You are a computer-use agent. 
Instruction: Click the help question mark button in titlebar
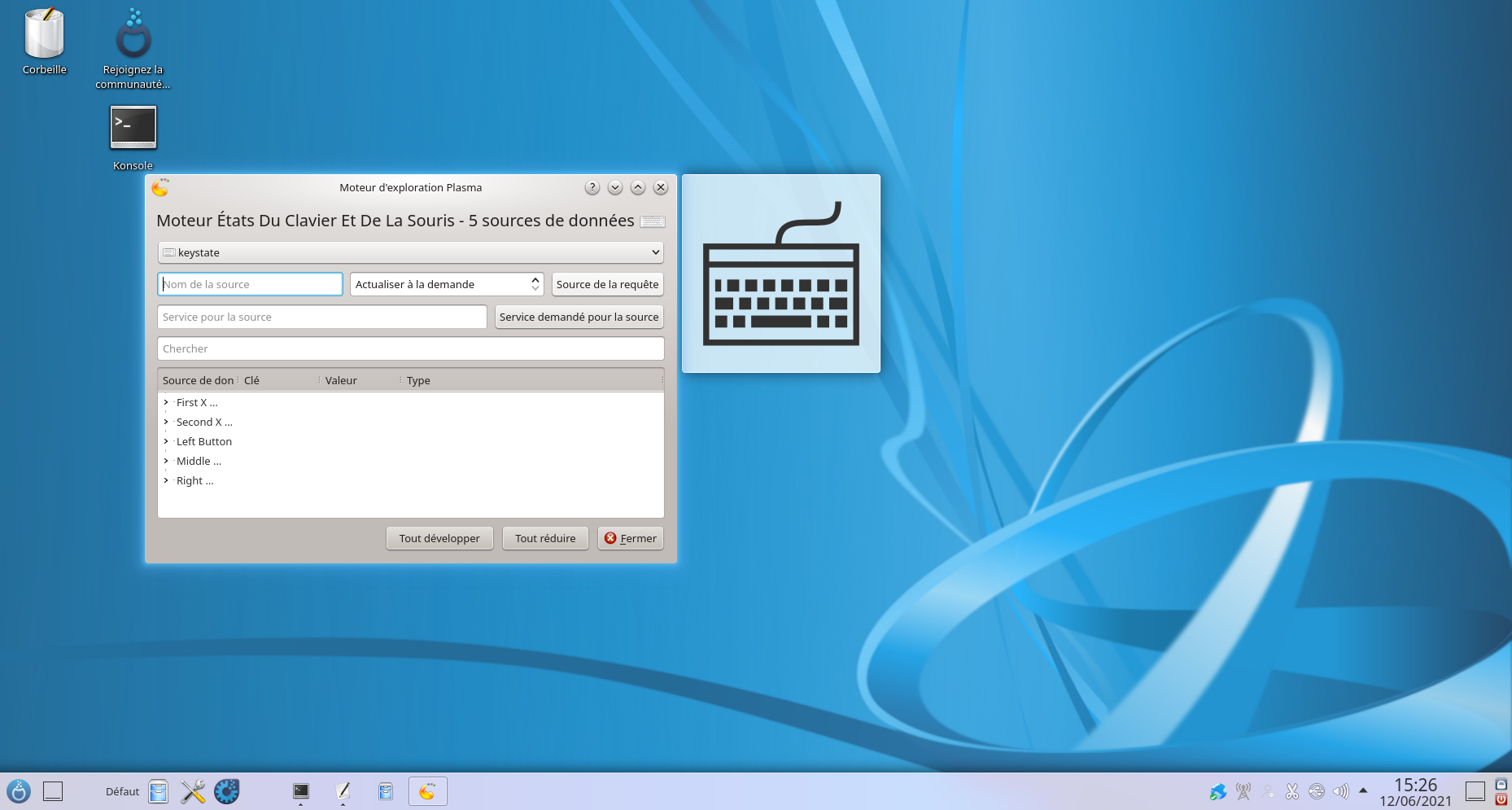click(x=592, y=187)
